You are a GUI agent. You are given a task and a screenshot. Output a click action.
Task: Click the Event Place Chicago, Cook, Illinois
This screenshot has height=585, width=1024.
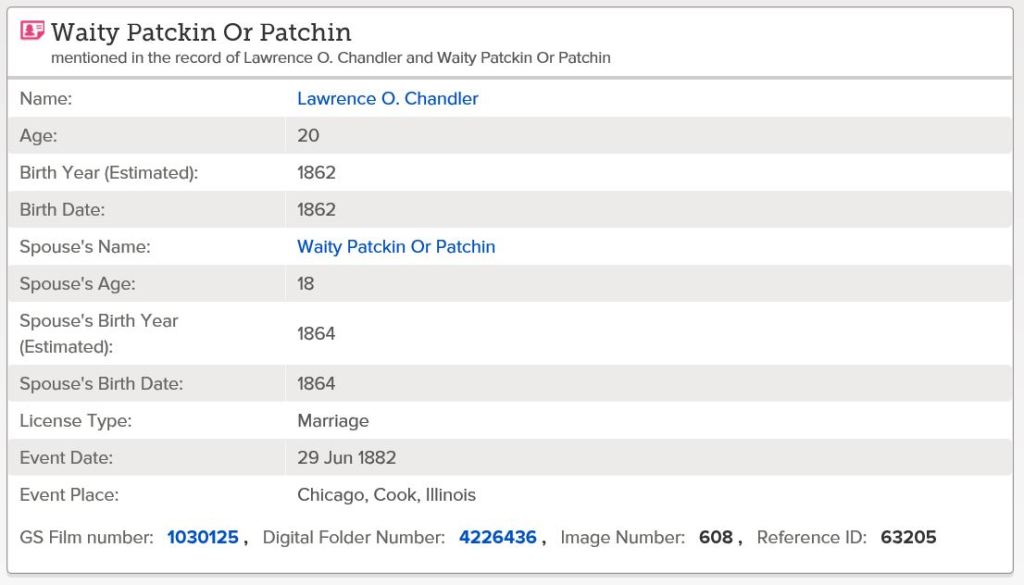(x=386, y=495)
